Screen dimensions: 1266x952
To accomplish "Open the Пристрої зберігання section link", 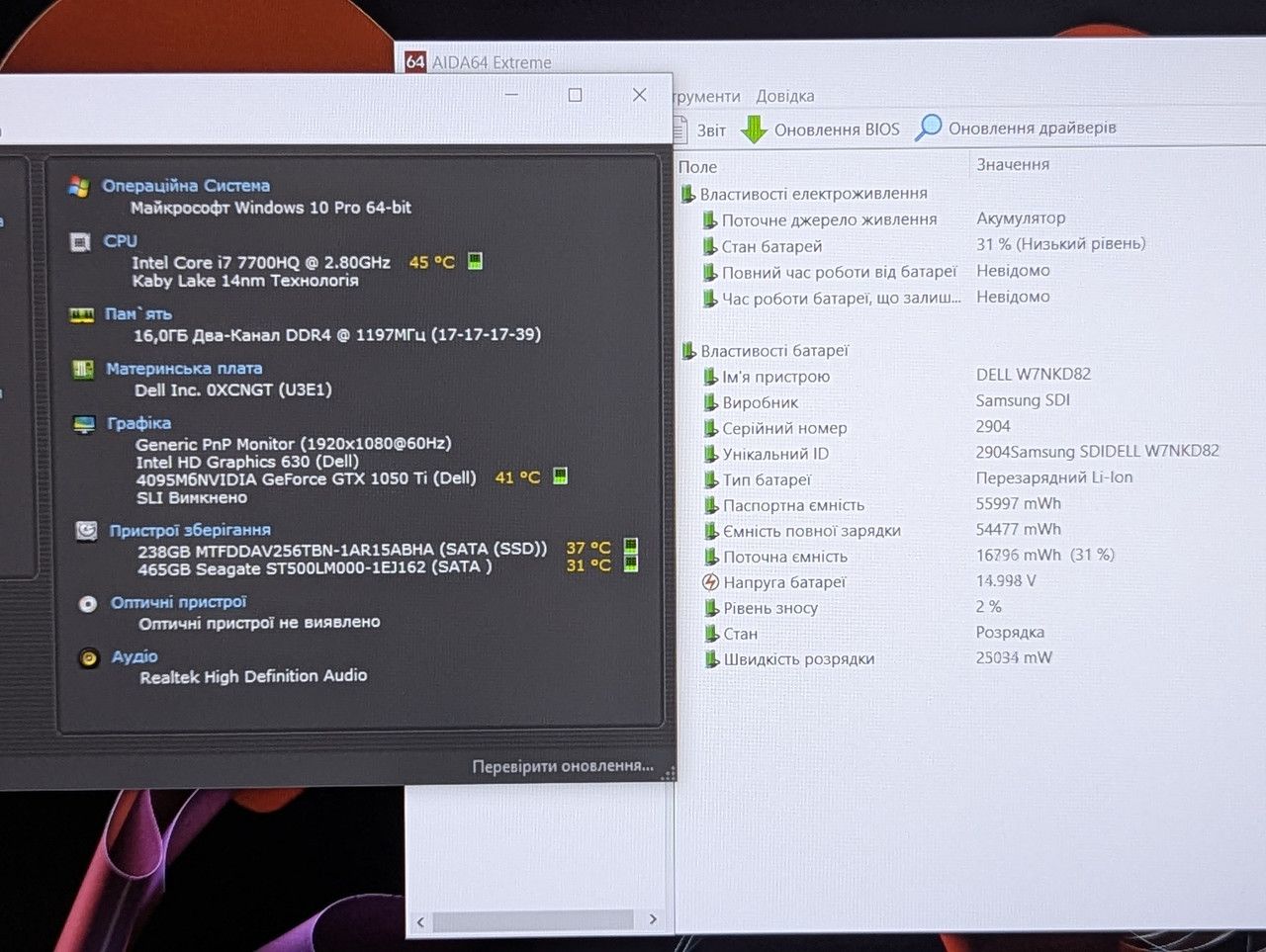I will (x=190, y=531).
